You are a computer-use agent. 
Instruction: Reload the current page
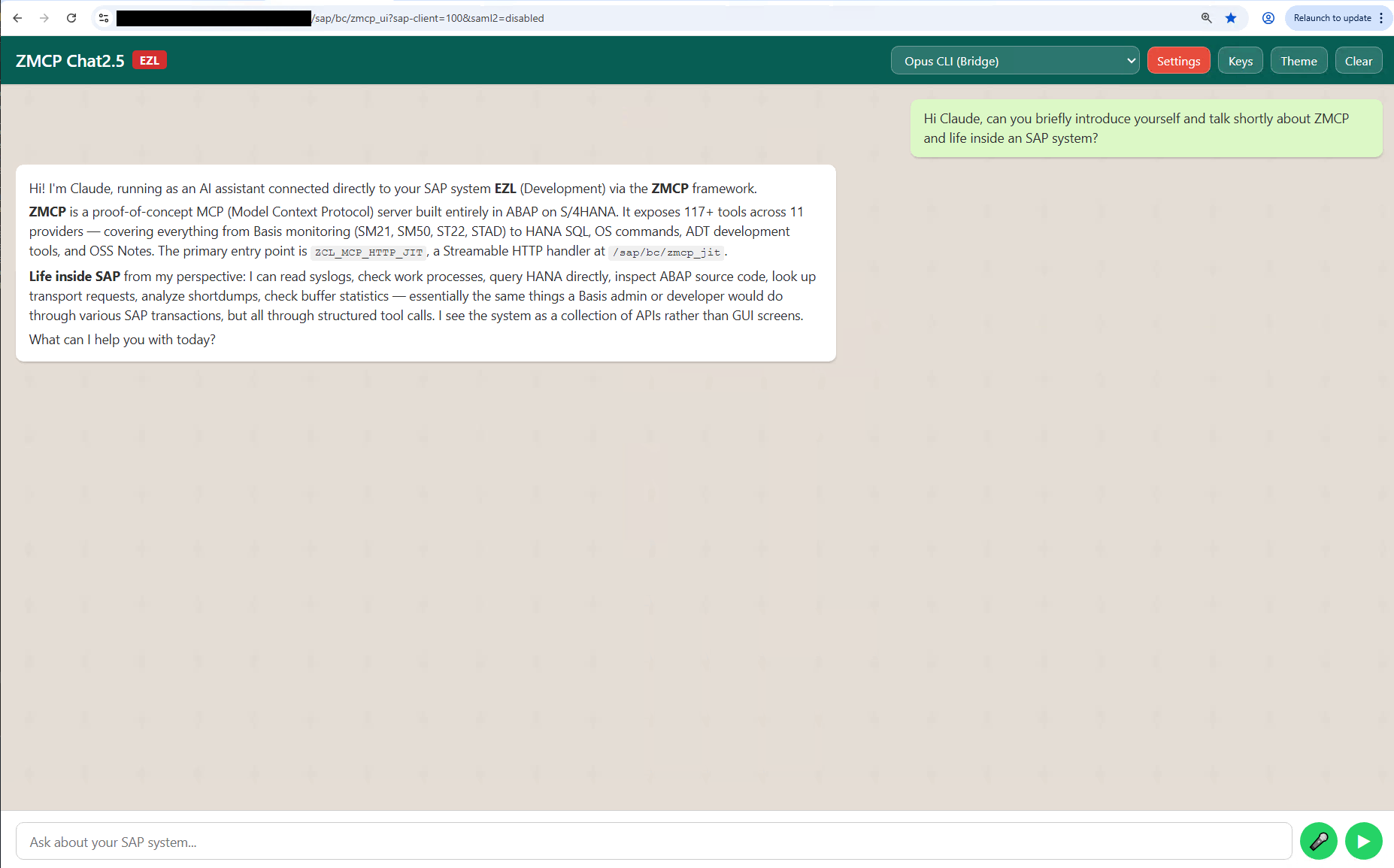71,18
